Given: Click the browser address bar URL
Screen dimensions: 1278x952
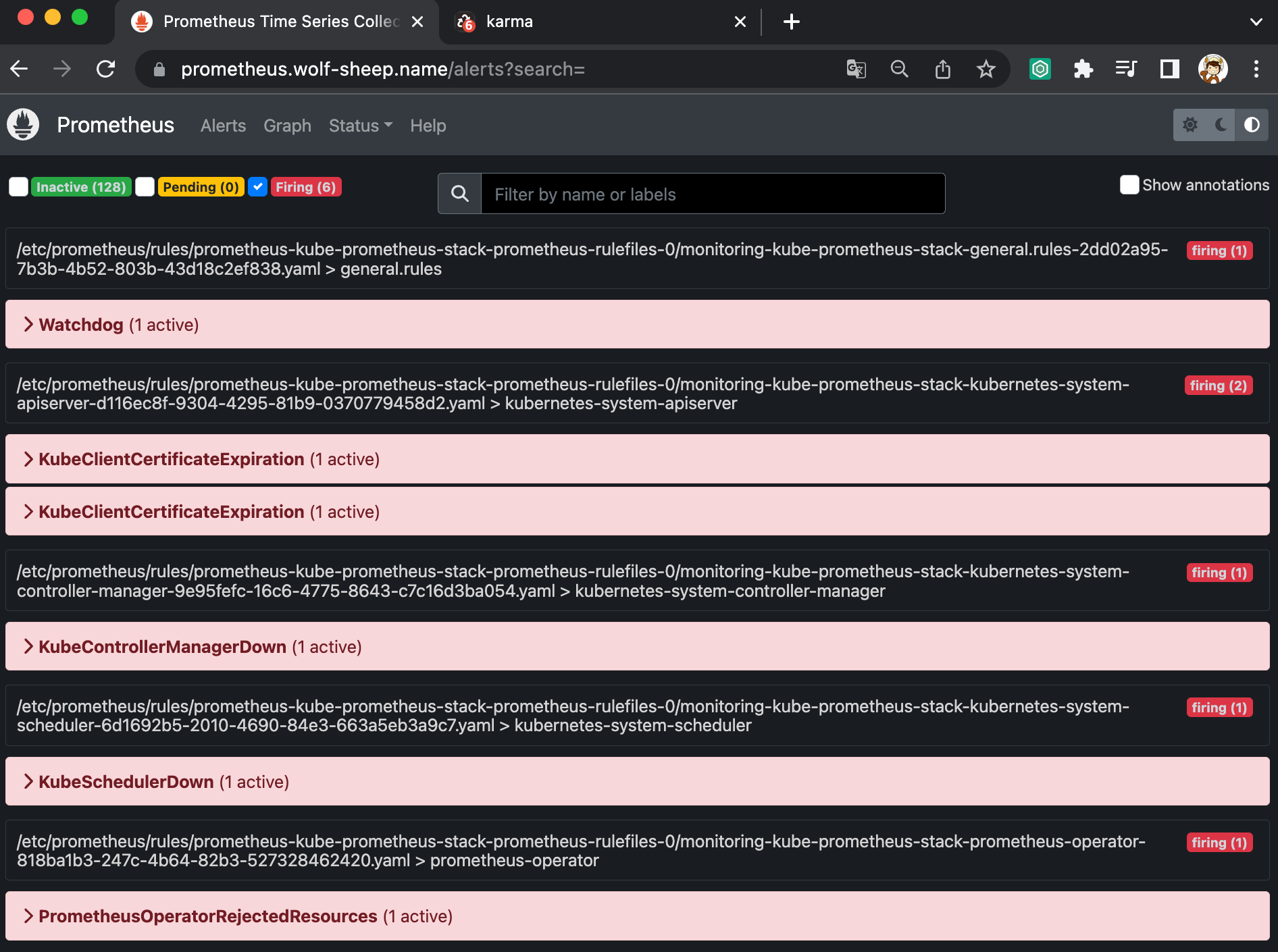Looking at the screenshot, I should (383, 69).
